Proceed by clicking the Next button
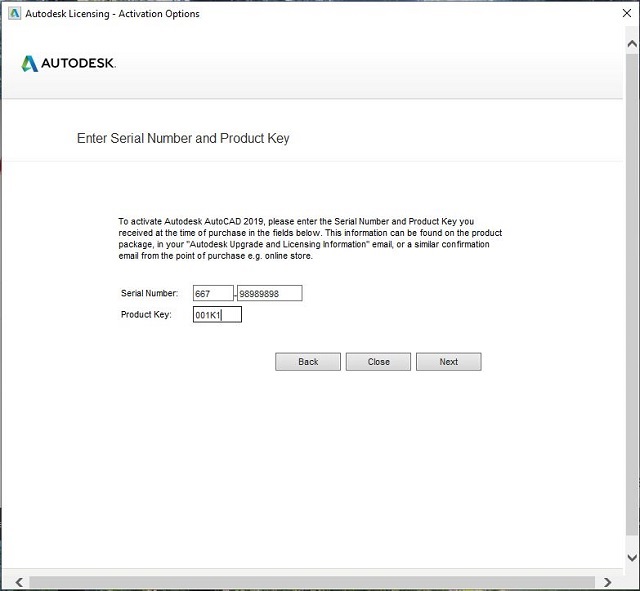 (448, 362)
